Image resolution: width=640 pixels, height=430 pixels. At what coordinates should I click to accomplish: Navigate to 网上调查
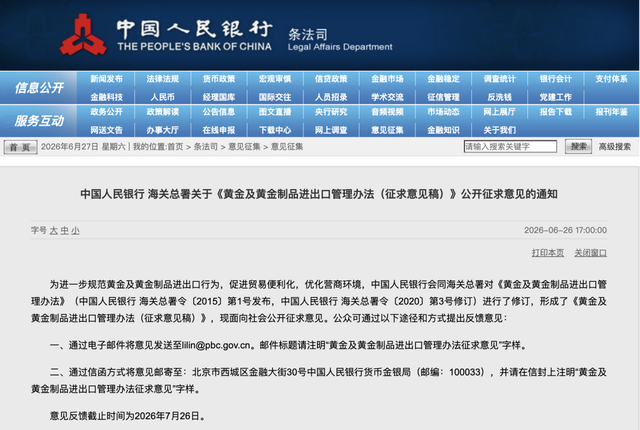click(x=331, y=130)
